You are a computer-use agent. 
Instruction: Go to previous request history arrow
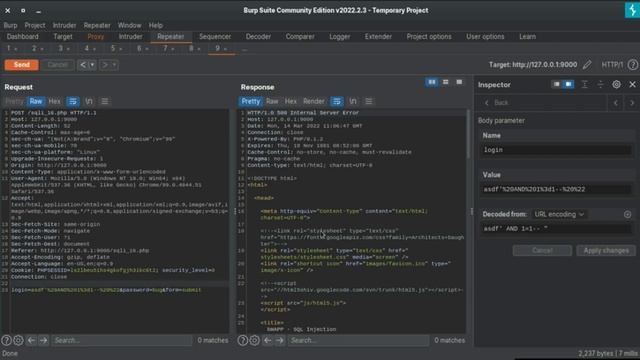pos(83,64)
